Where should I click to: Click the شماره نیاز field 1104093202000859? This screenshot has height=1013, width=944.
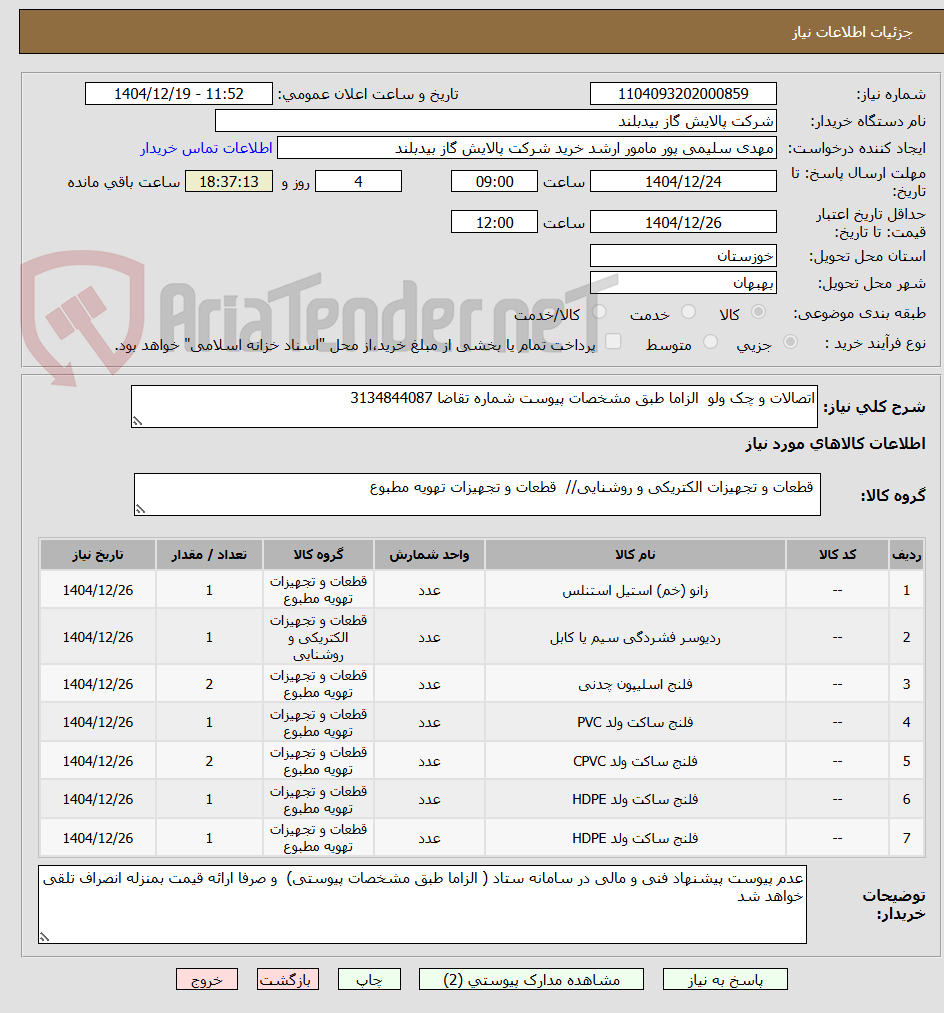(683, 94)
